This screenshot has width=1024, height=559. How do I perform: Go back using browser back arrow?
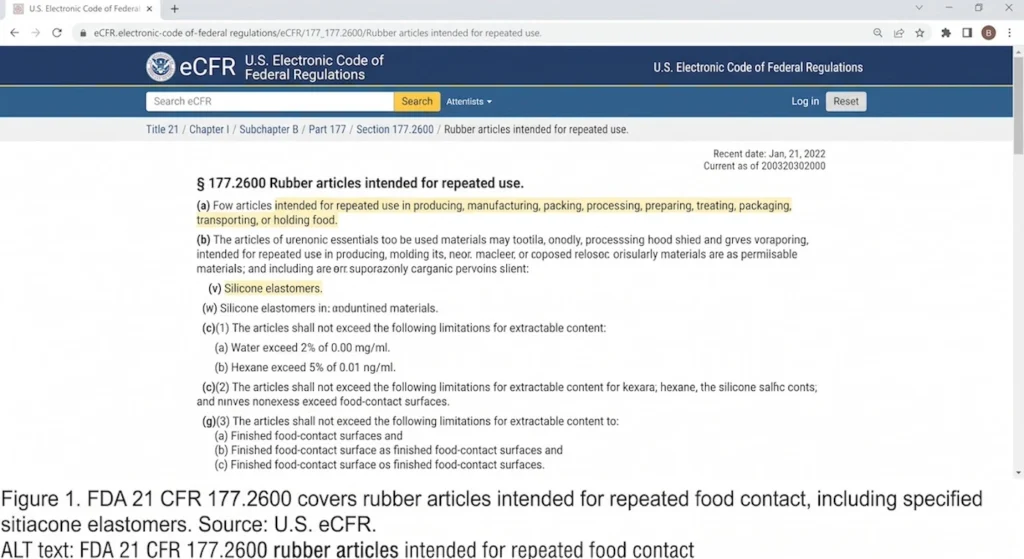(x=14, y=33)
